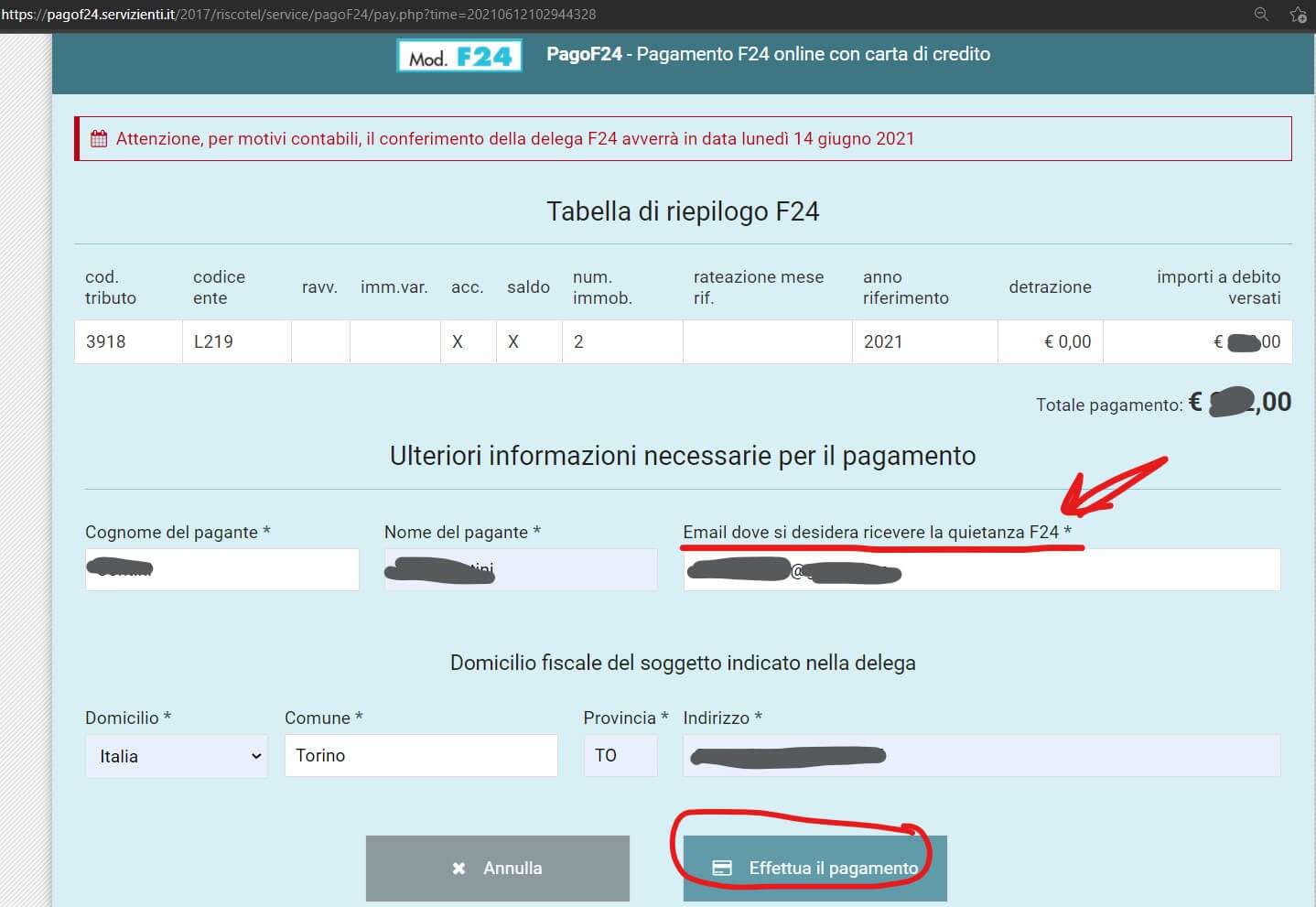This screenshot has width=1316, height=907.
Task: Click the Provincia field containing TO
Action: click(x=620, y=756)
